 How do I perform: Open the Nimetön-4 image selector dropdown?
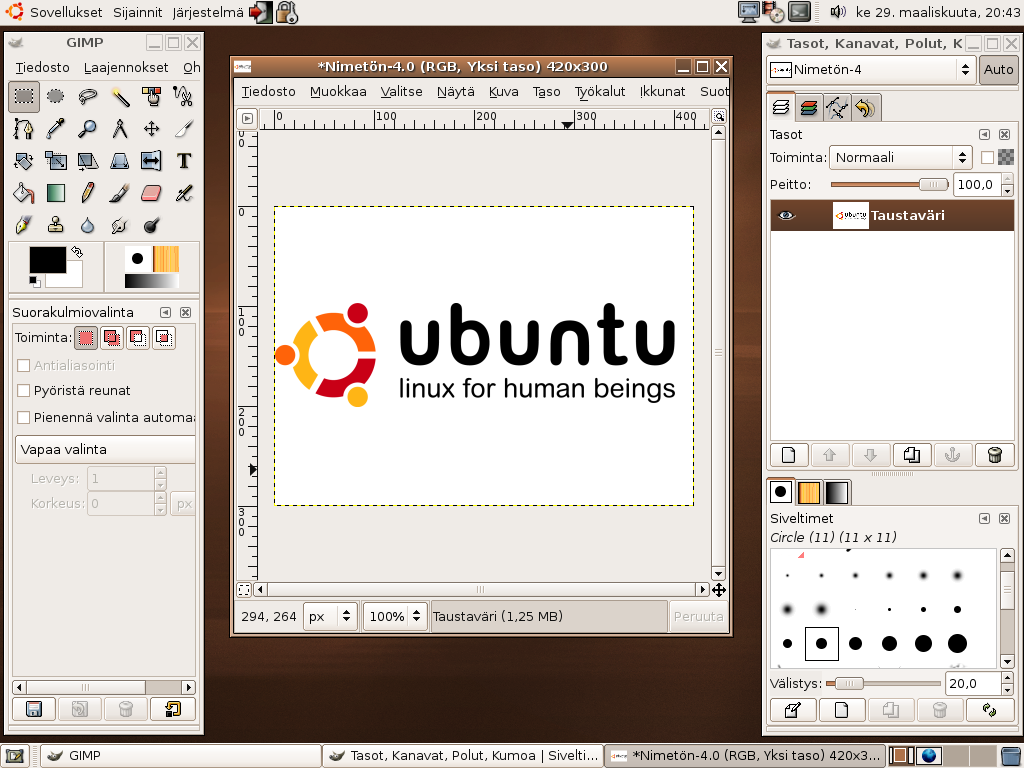871,69
